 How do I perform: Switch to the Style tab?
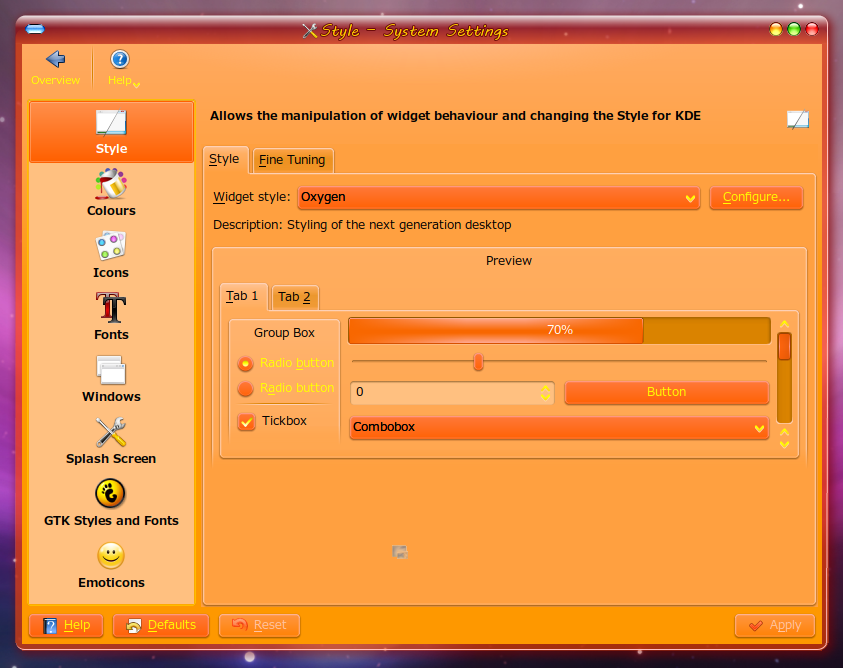coord(225,160)
